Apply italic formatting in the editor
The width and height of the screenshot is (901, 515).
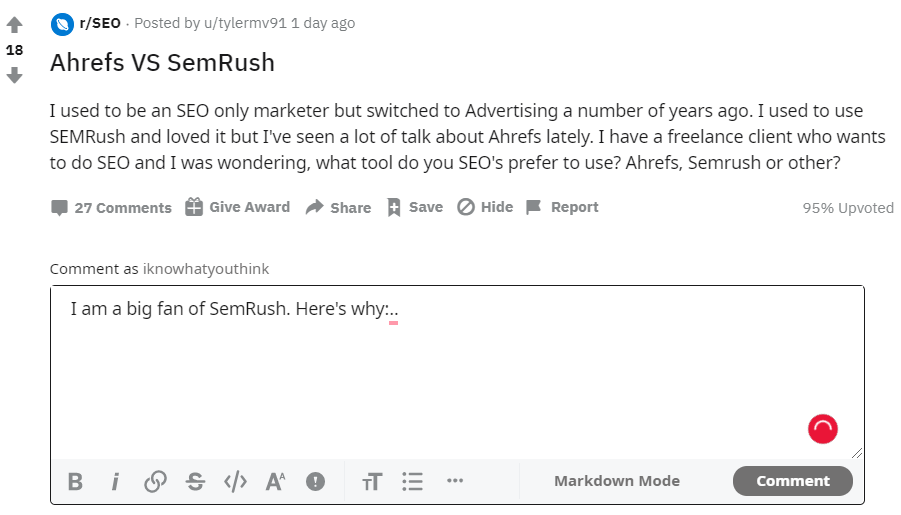coord(115,481)
